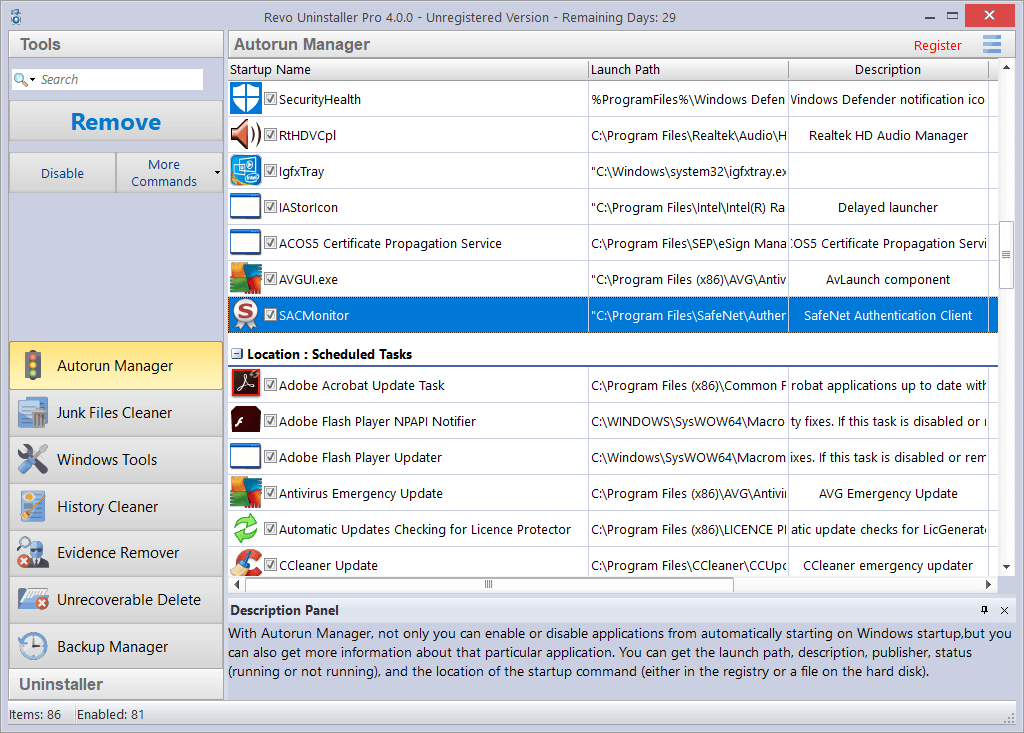Click the horizontal scrollbar right arrow

[x=988, y=584]
